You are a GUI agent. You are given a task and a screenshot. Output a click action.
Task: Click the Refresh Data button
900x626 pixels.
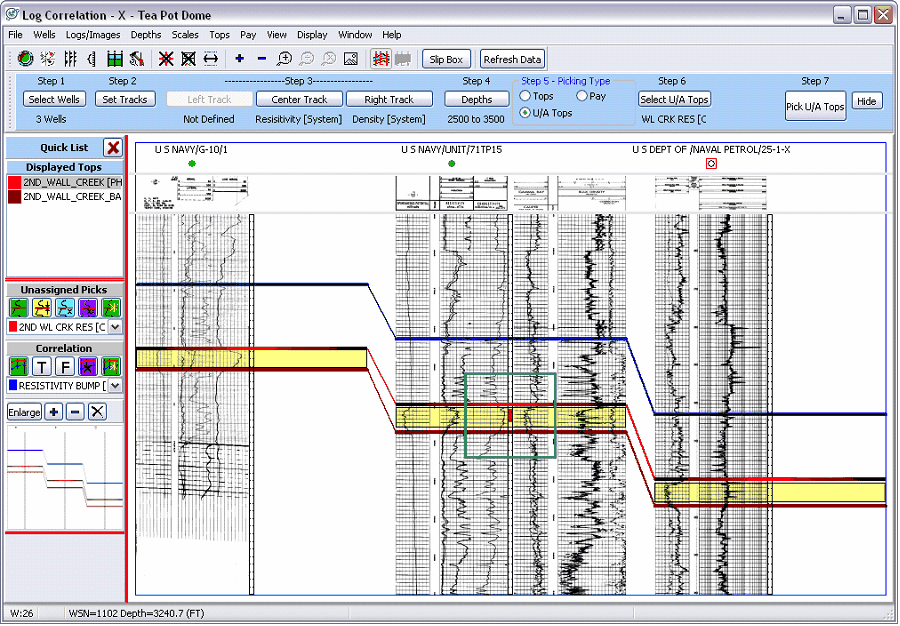[x=512, y=59]
